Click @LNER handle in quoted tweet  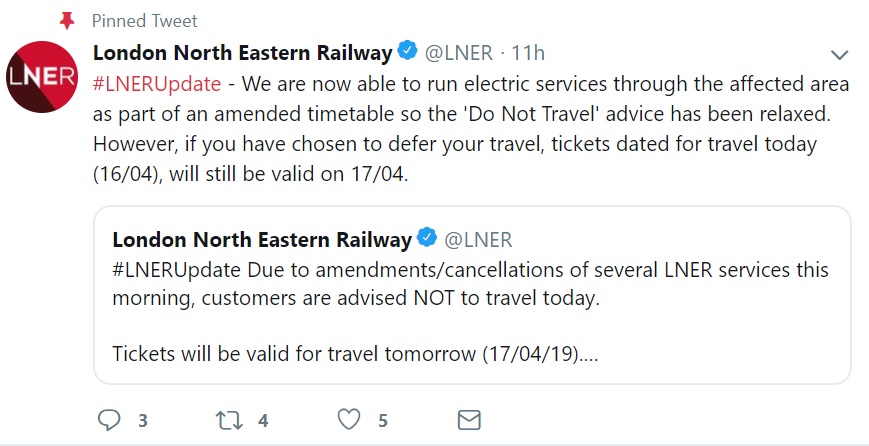(x=478, y=239)
